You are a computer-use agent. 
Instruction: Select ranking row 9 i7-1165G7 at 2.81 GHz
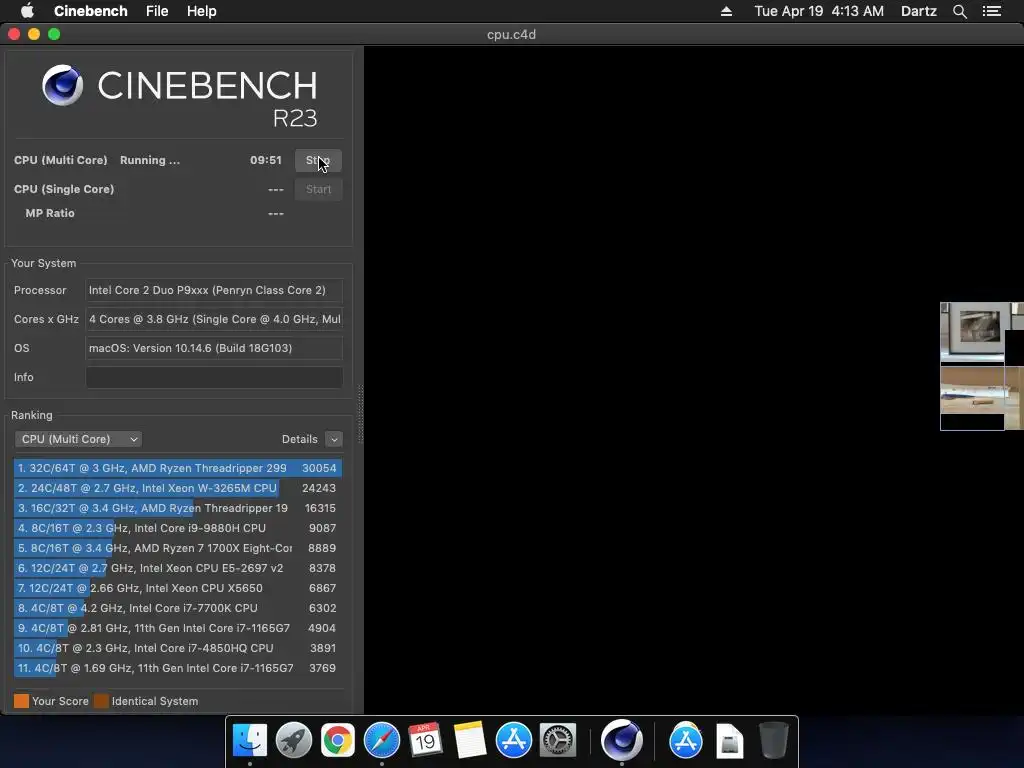177,628
